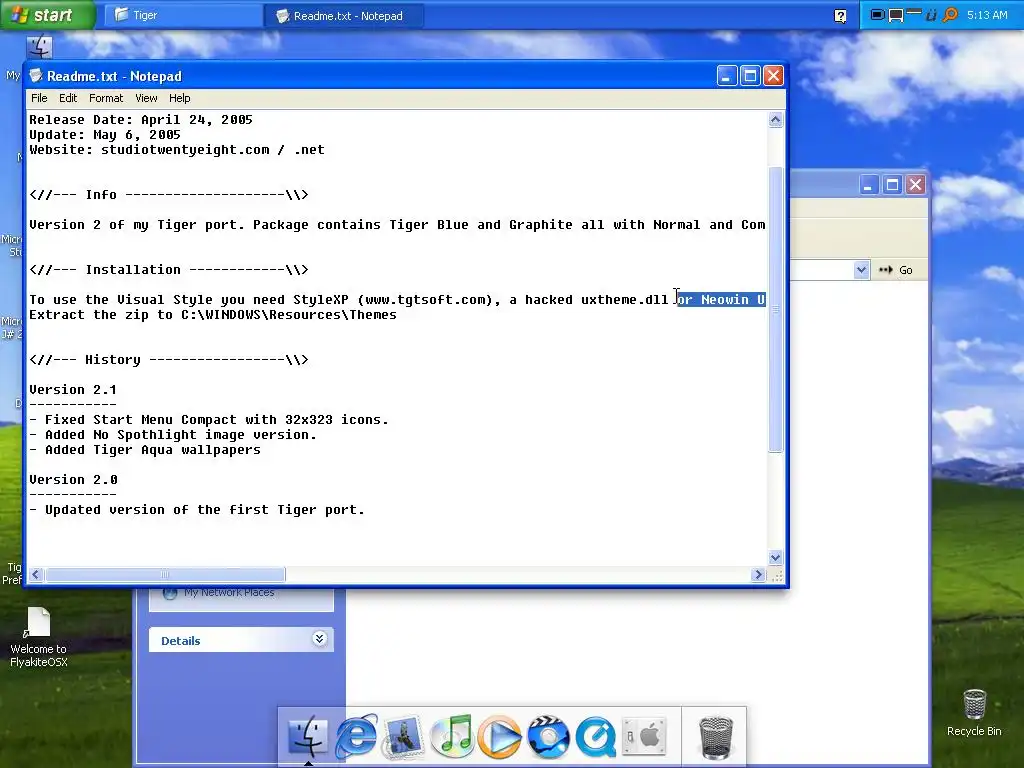This screenshot has height=768, width=1024.
Task: Click the first monitor tray icon
Action: [x=878, y=14]
